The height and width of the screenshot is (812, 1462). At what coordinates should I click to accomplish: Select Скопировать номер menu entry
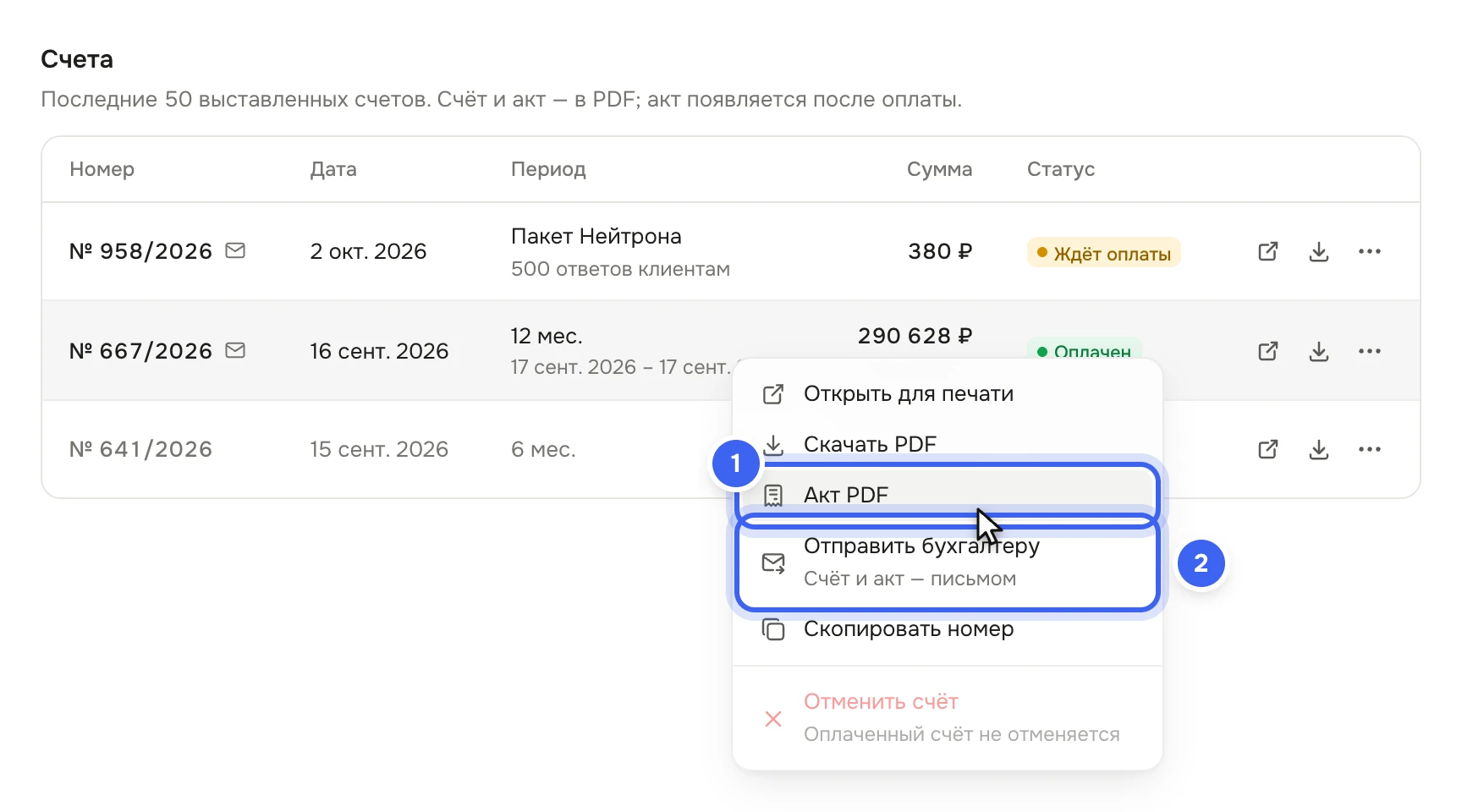tap(948, 629)
